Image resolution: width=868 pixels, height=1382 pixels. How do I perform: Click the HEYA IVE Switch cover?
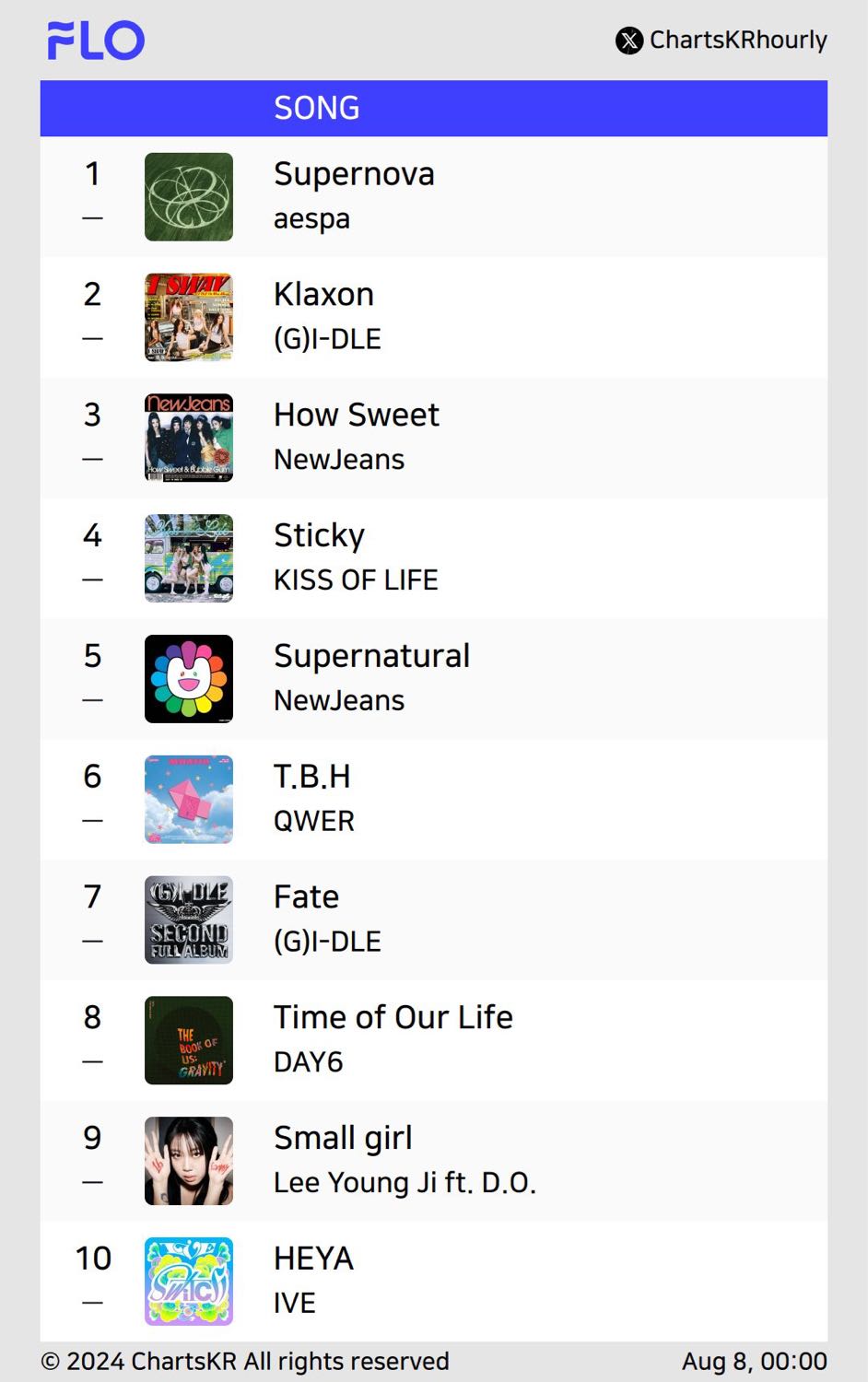(x=189, y=1282)
